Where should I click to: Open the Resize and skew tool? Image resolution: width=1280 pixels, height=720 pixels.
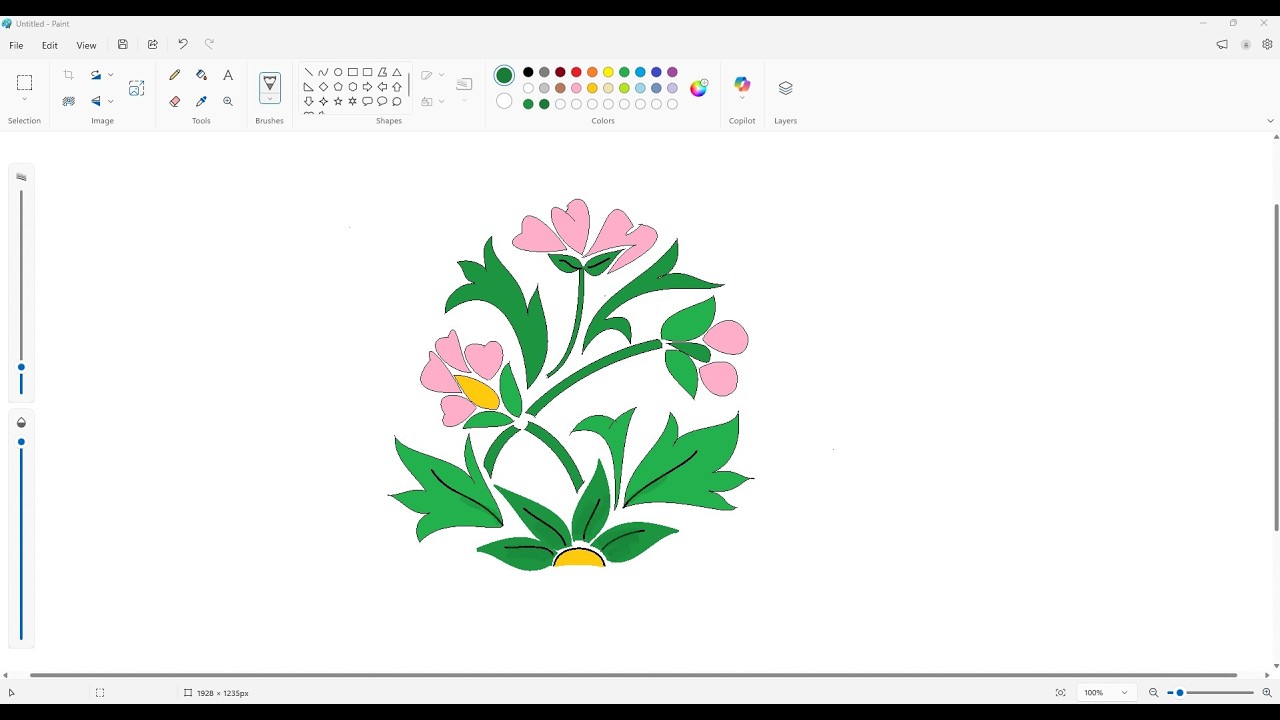137,88
